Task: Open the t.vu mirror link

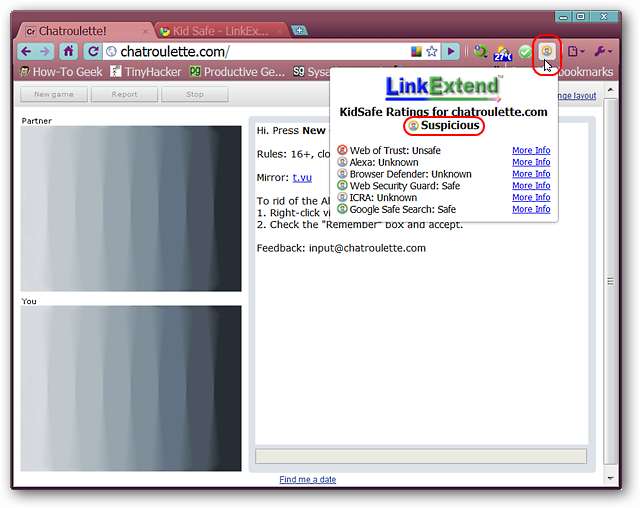Action: click(302, 177)
